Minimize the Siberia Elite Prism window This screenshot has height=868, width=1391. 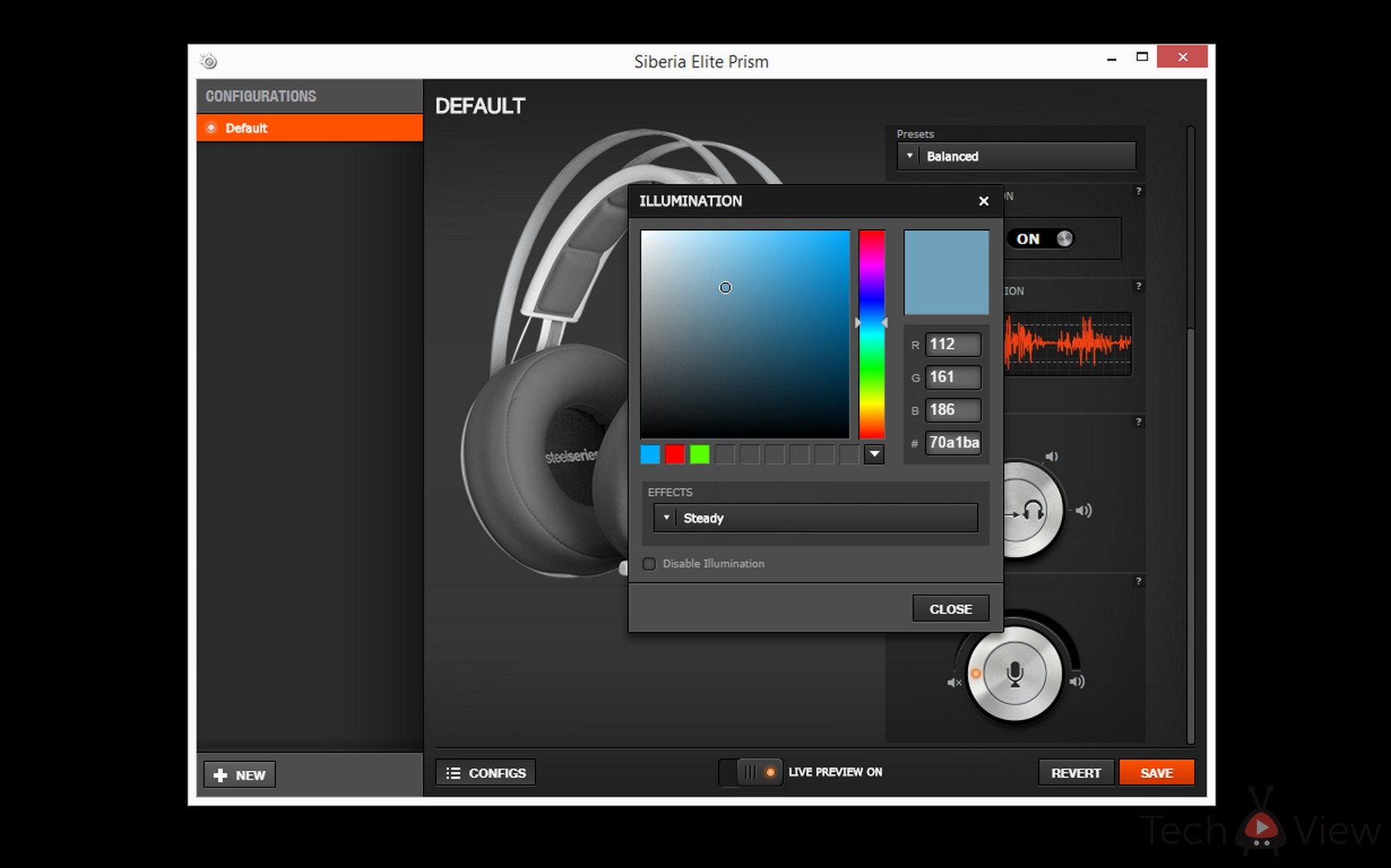1111,59
